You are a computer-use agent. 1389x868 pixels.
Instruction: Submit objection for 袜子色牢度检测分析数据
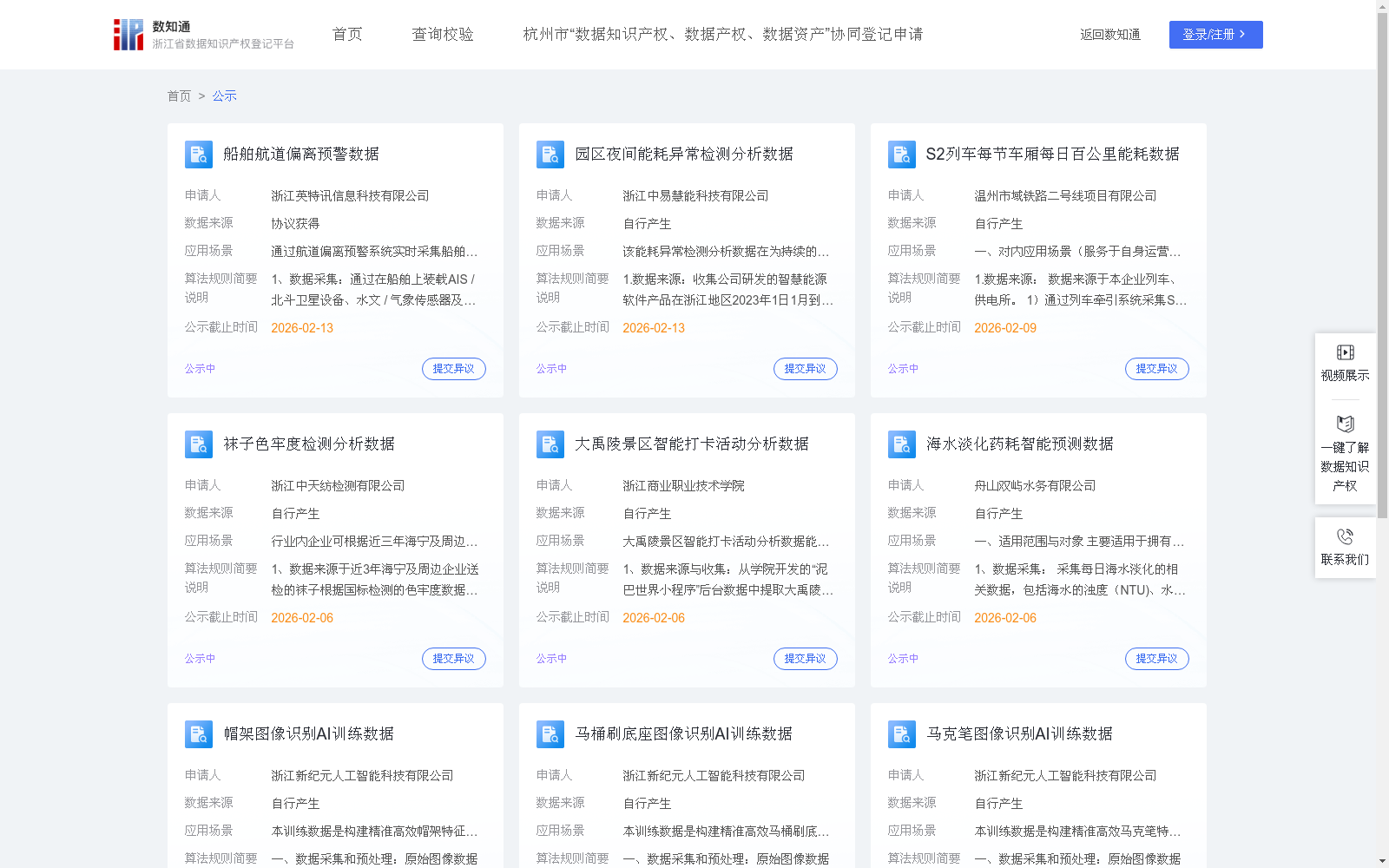point(454,659)
